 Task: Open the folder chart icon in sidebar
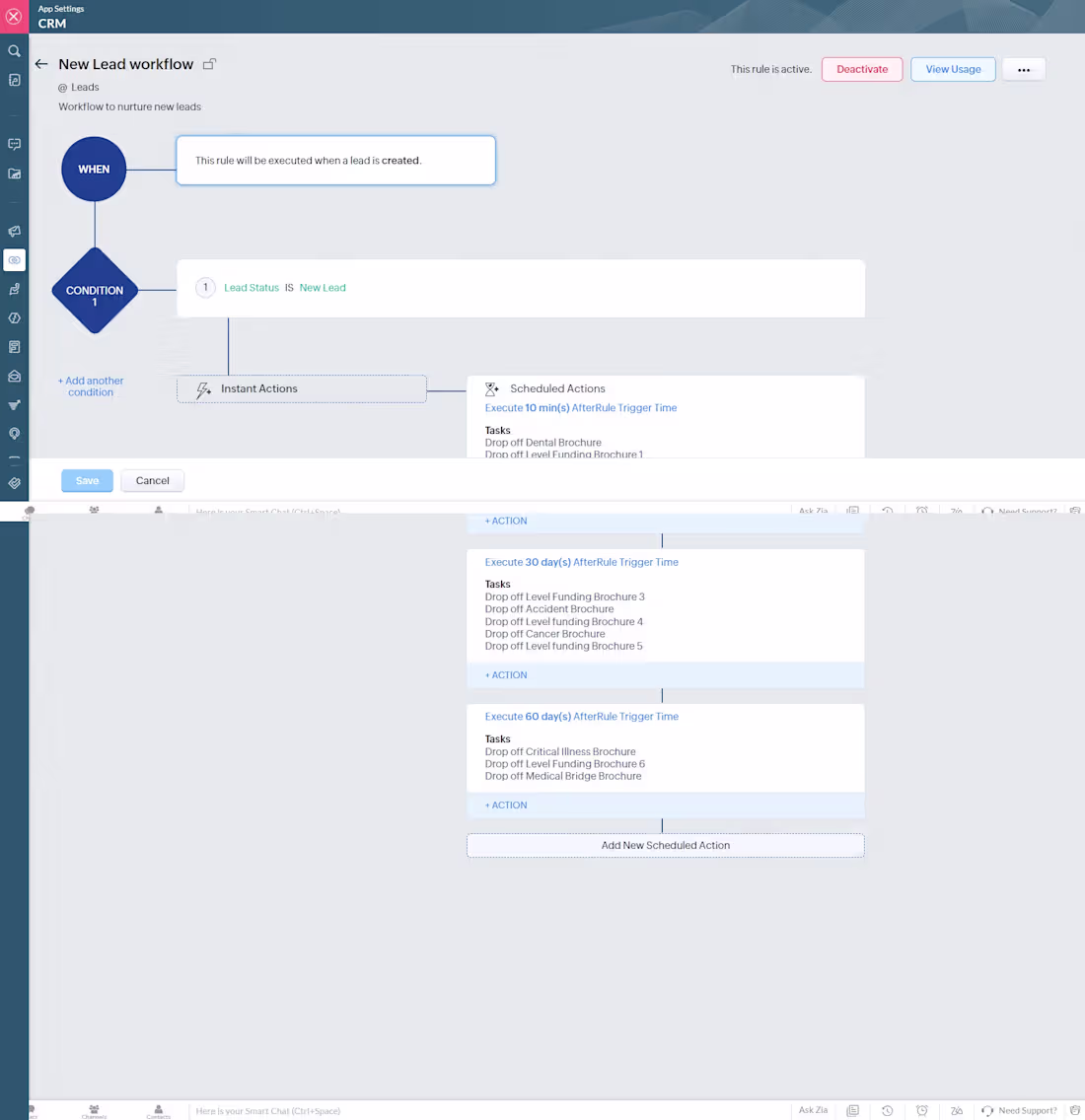[x=14, y=174]
